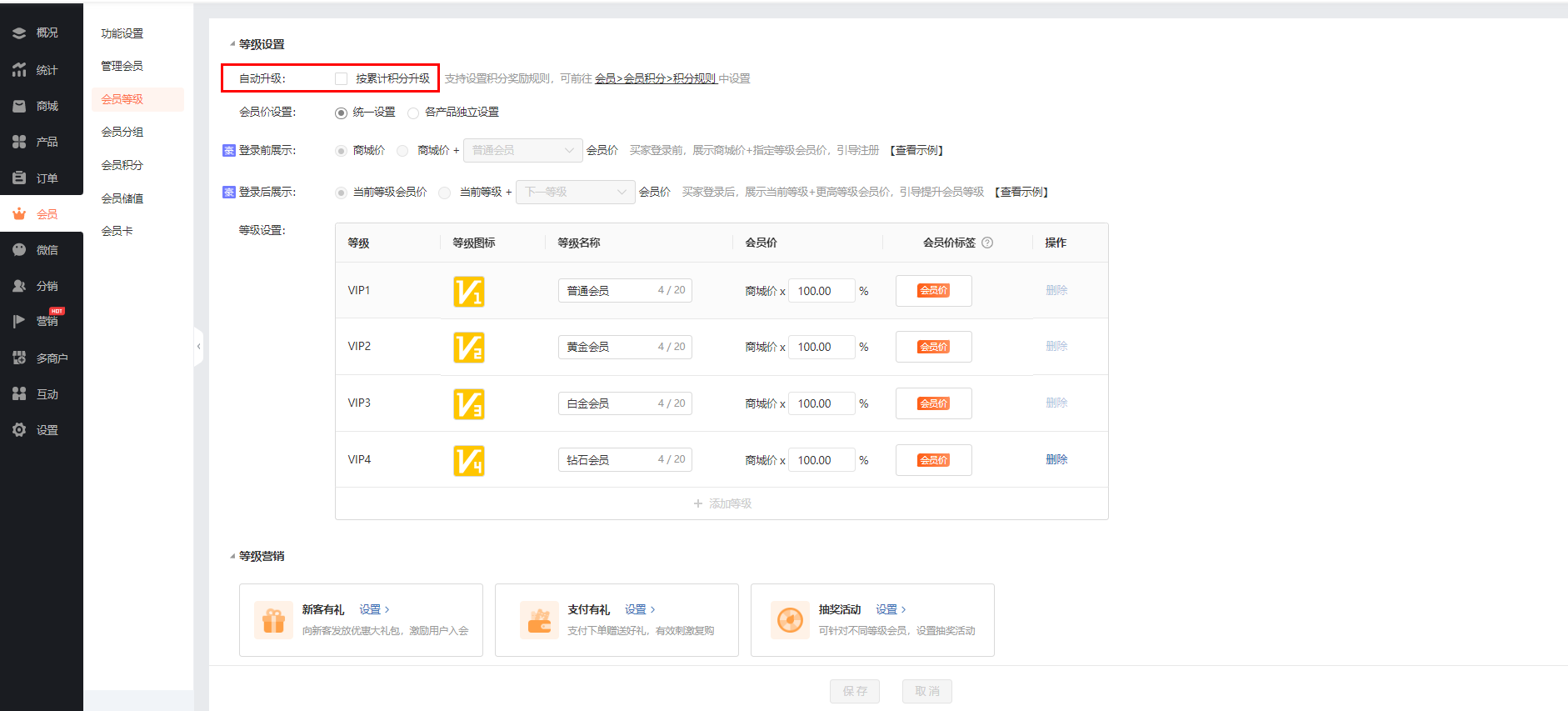Click the VIP3 会员价 tag box
The height and width of the screenshot is (711, 1568).
tap(934, 403)
